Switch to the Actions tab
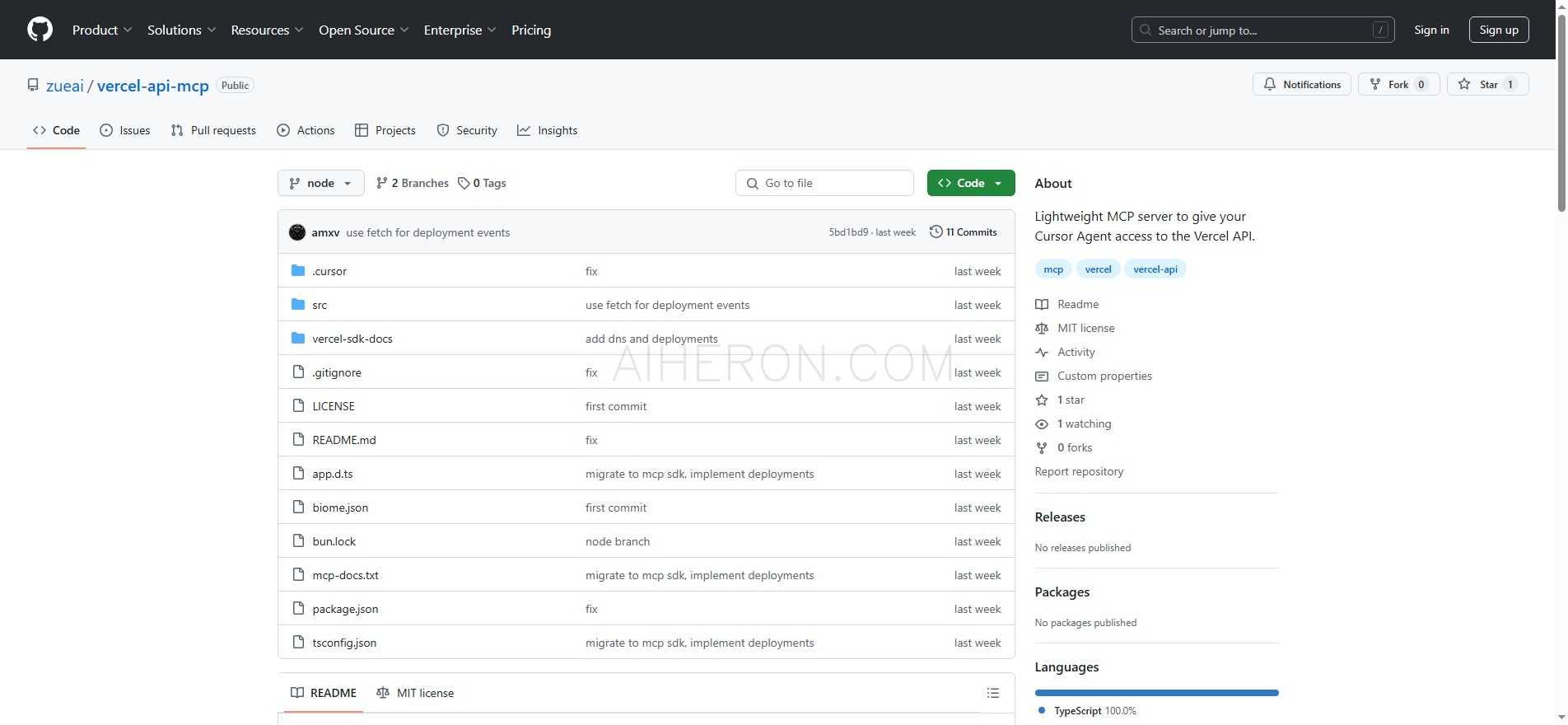1568x725 pixels. 306,130
